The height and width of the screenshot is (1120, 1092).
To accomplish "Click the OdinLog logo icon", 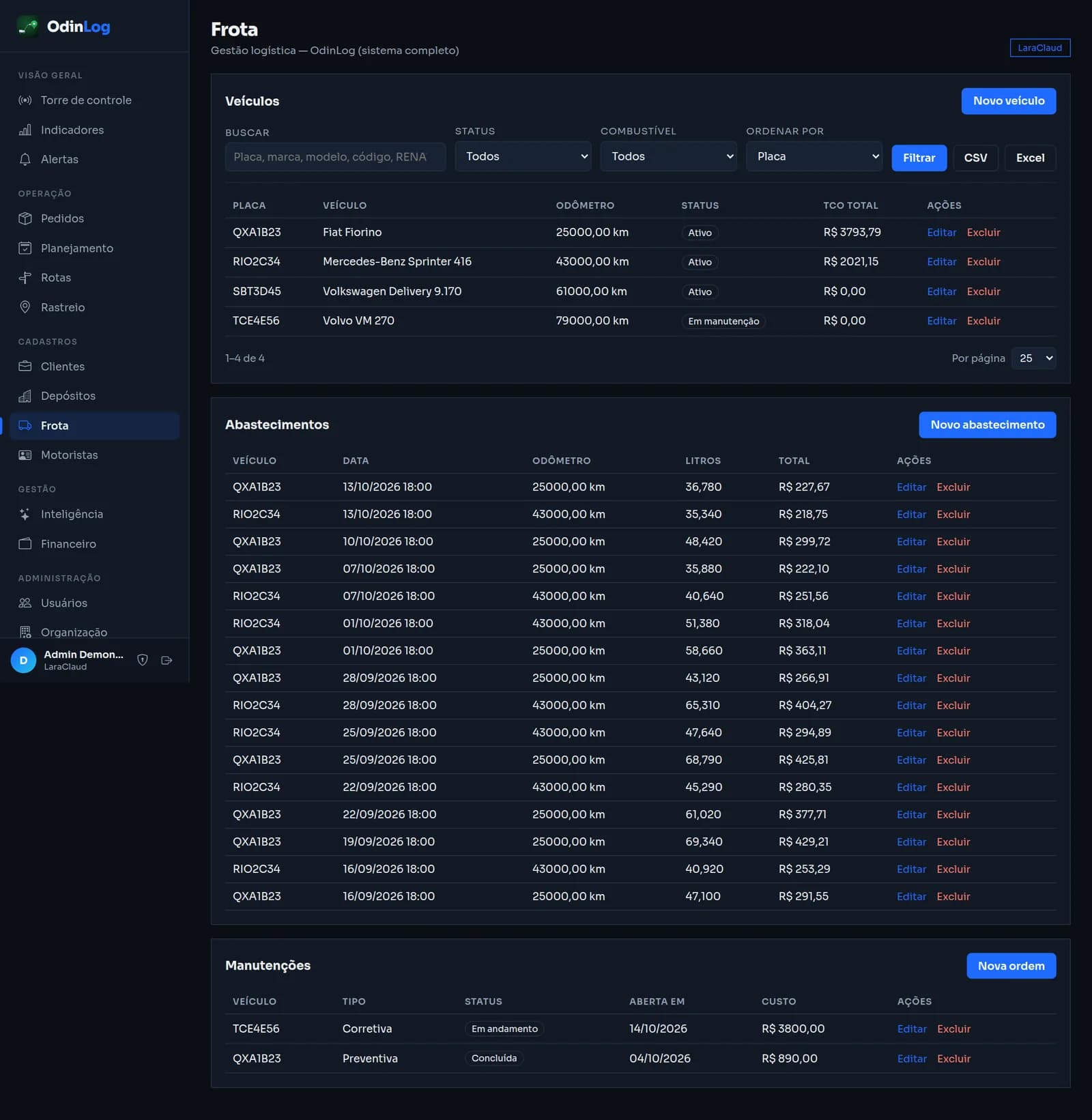I will click(x=27, y=27).
